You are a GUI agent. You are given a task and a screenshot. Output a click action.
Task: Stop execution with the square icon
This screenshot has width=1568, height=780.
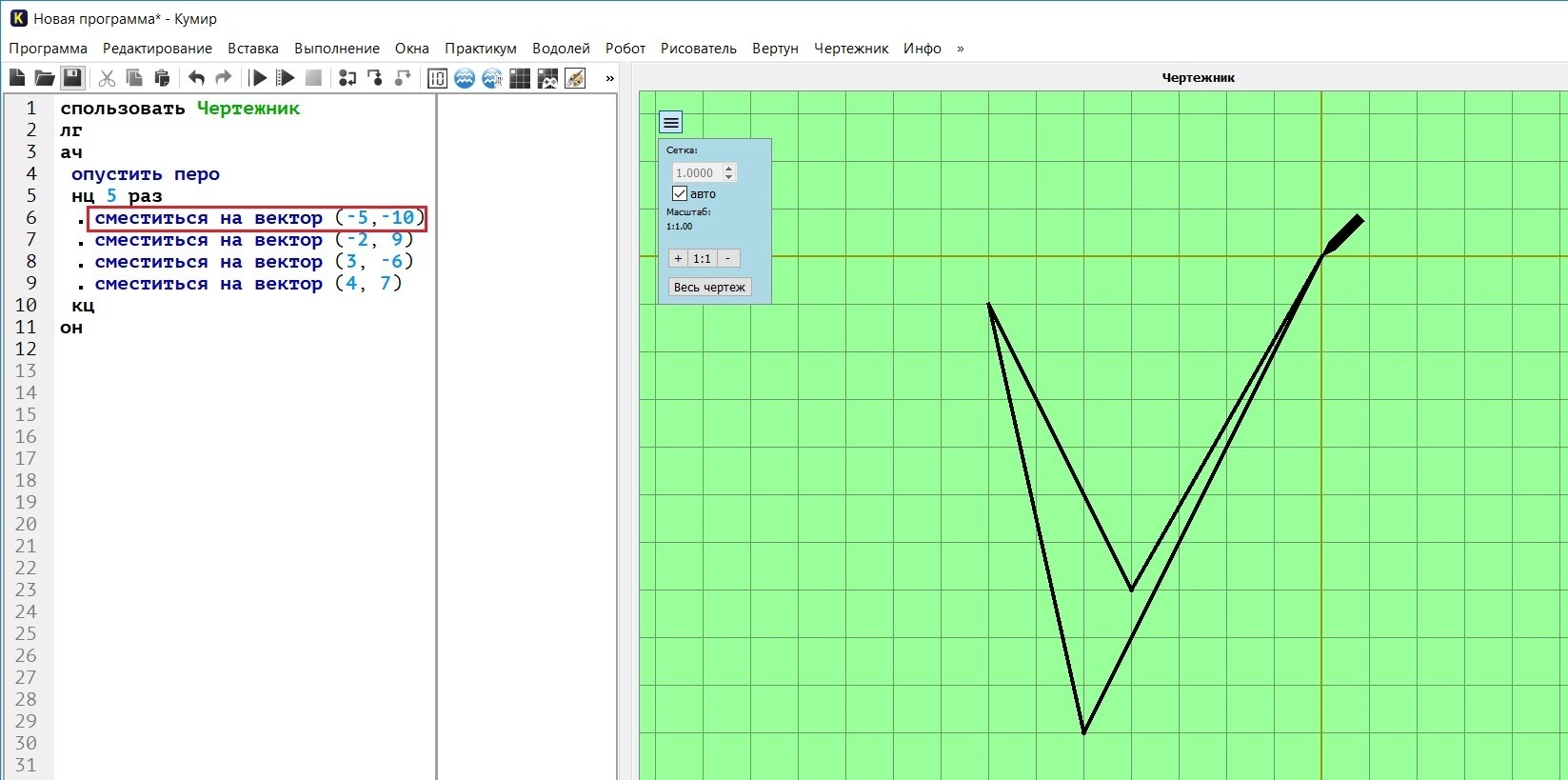313,78
